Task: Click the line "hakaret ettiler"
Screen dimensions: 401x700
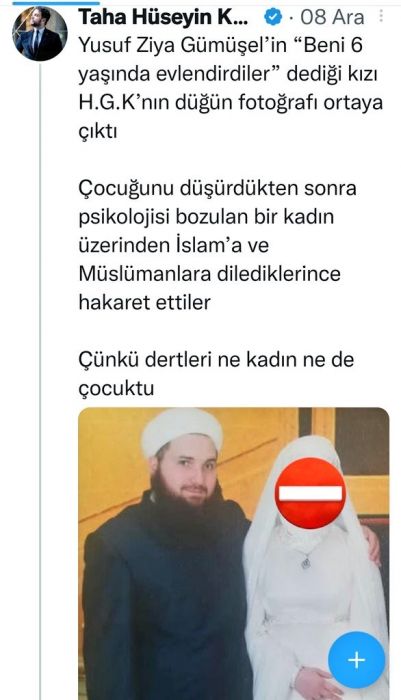Action: (145, 303)
